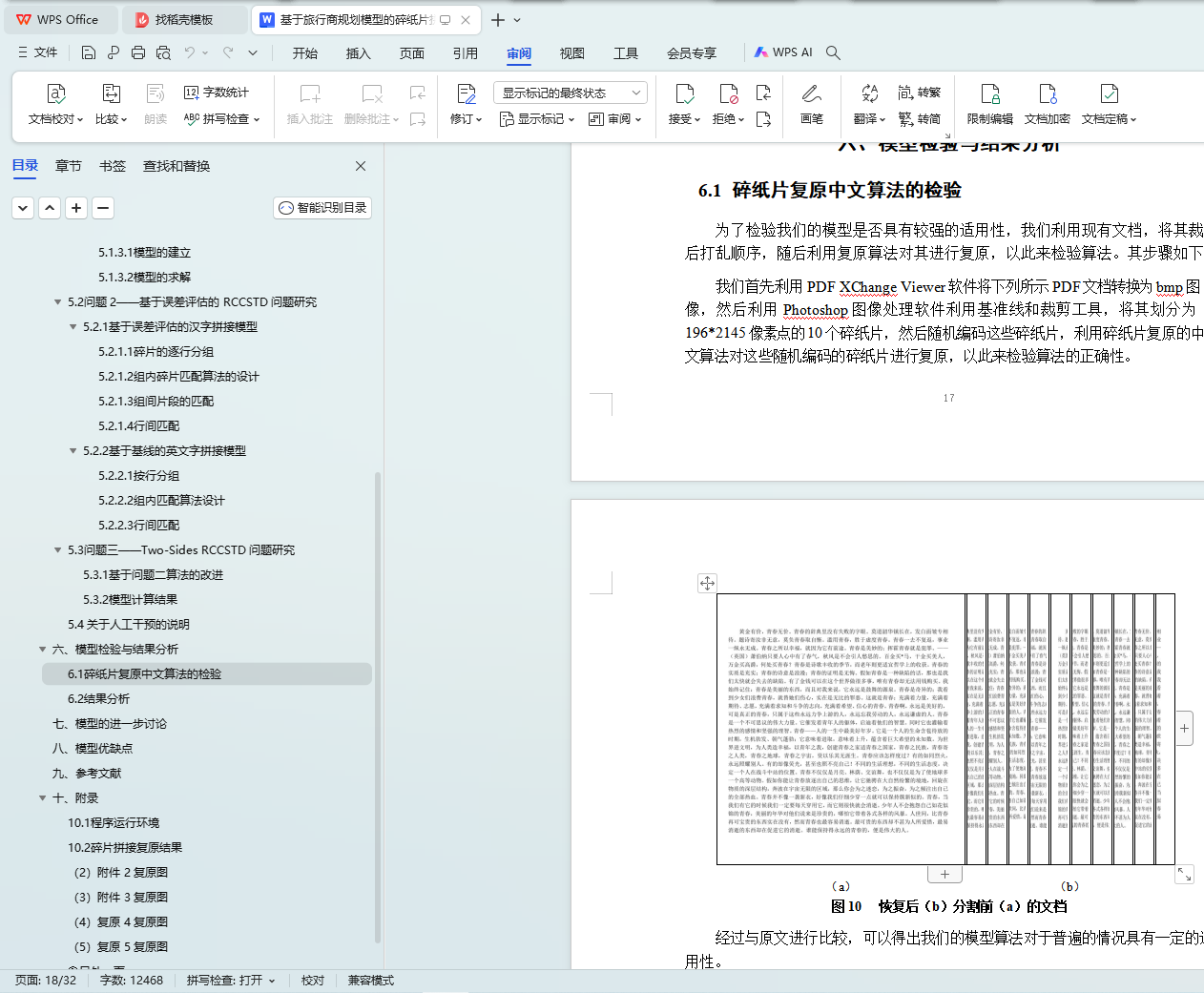Click the save icon in quick toolbar
1204x993 pixels.
point(89,52)
